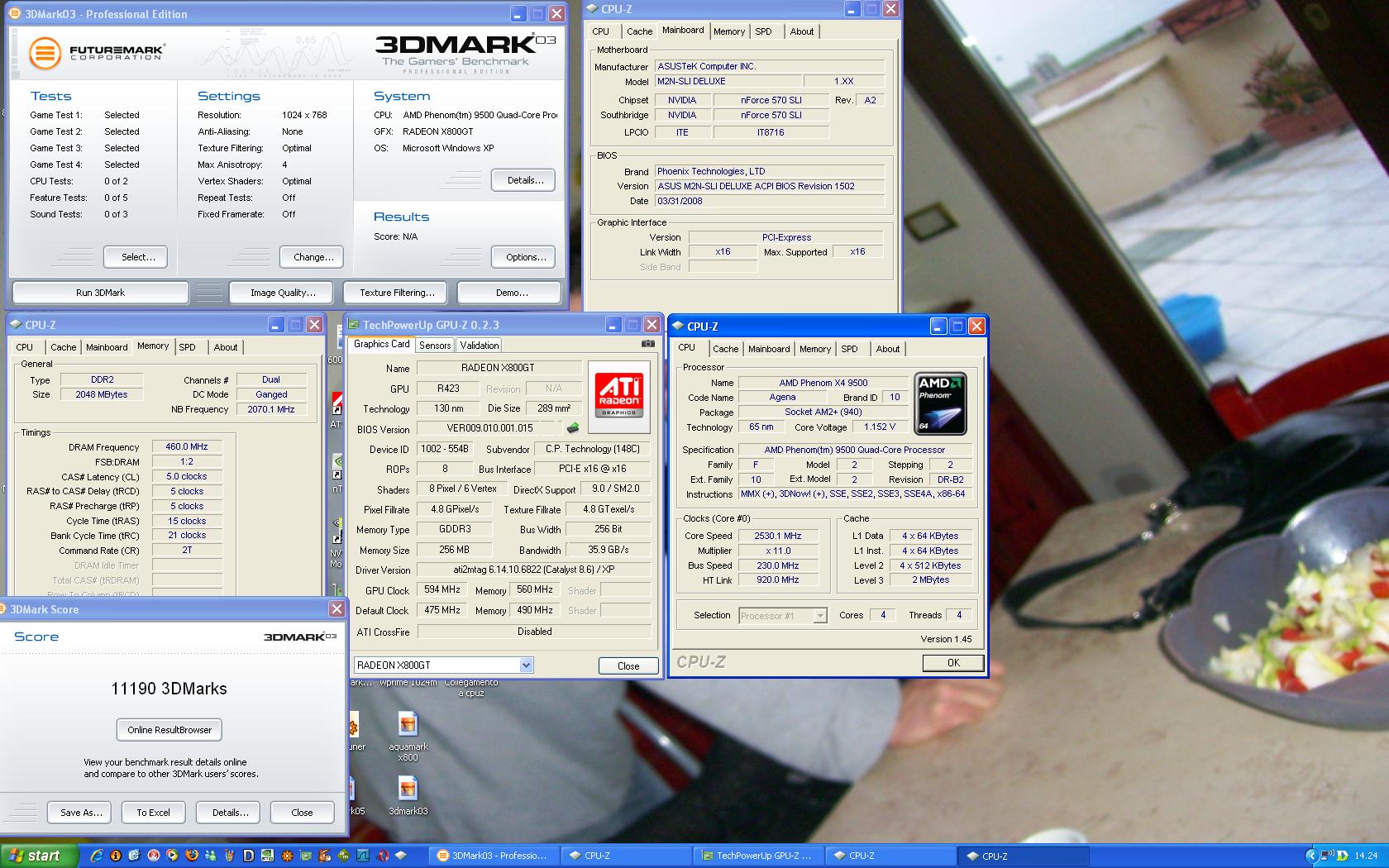
Task: Click the network icon in system tray
Action: click(x=1328, y=856)
